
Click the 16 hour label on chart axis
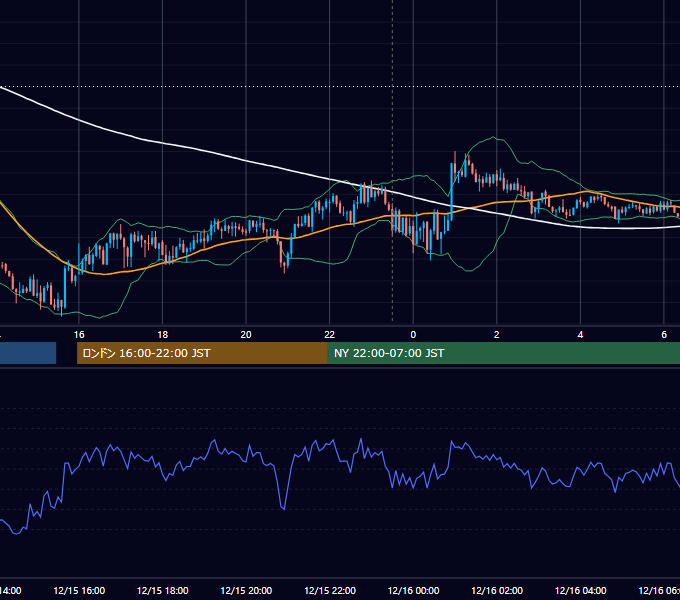pyautogui.click(x=79, y=335)
